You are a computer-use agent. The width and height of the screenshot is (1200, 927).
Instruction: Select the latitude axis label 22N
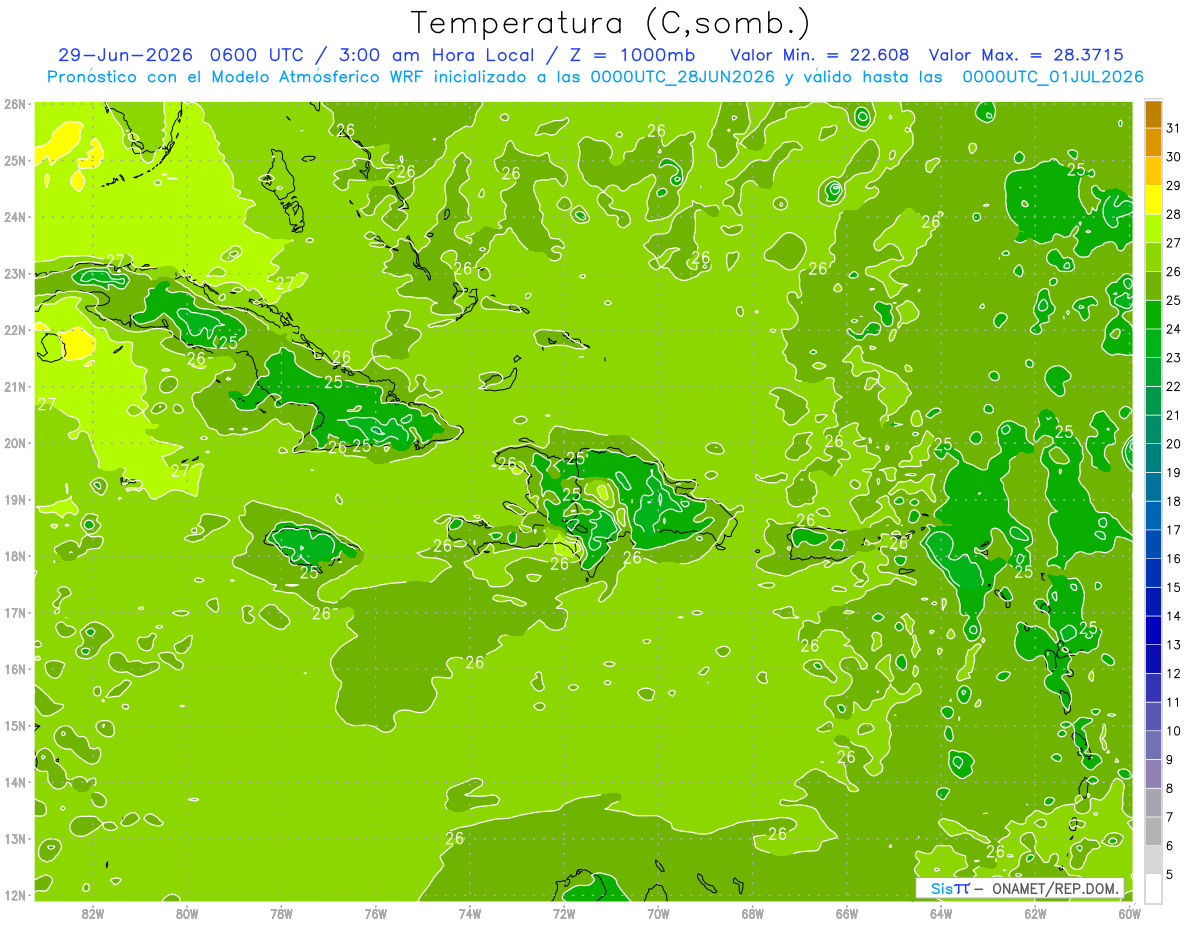tap(14, 330)
